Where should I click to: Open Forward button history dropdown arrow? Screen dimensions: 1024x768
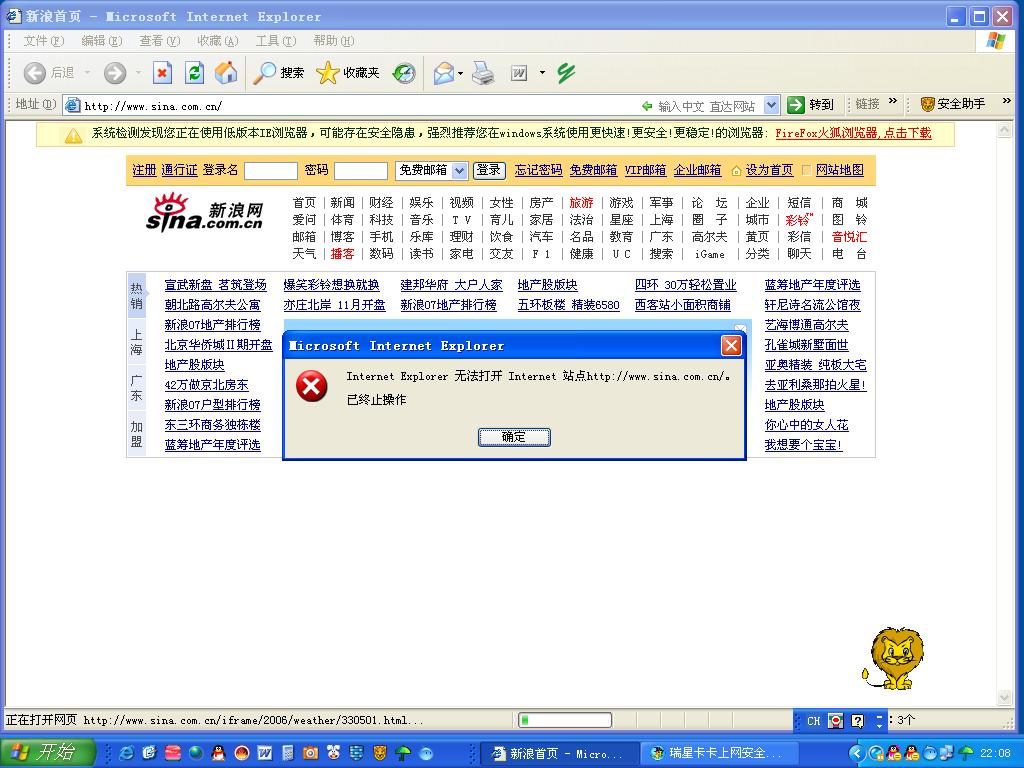pyautogui.click(x=138, y=72)
